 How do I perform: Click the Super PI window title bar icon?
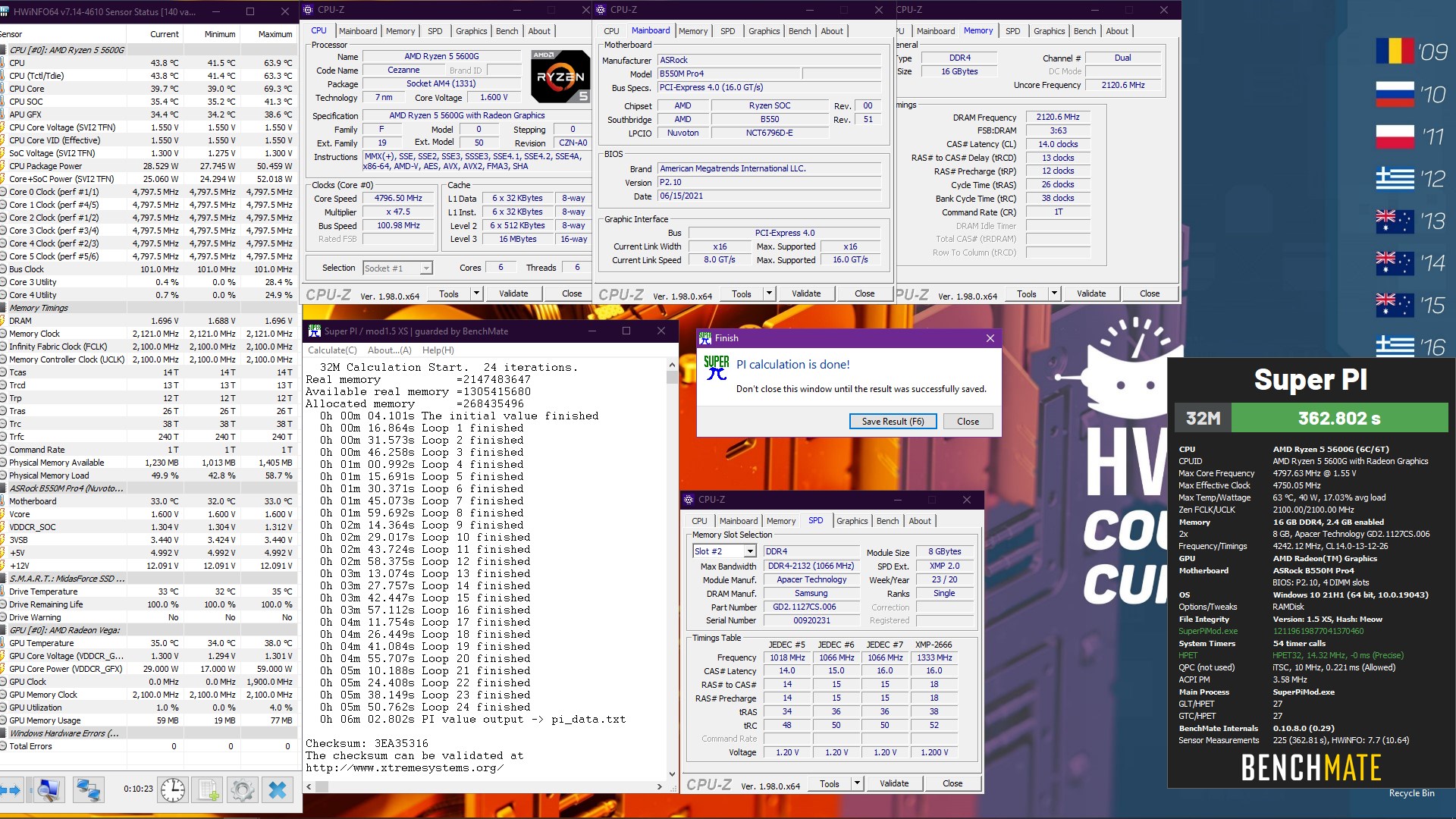[x=314, y=331]
